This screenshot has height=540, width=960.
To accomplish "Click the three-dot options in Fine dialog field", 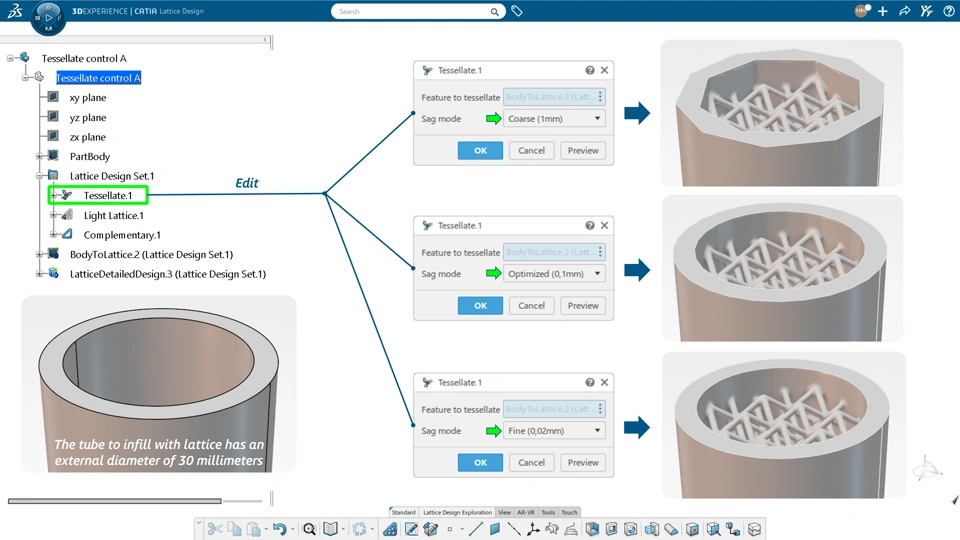I will click(x=600, y=409).
